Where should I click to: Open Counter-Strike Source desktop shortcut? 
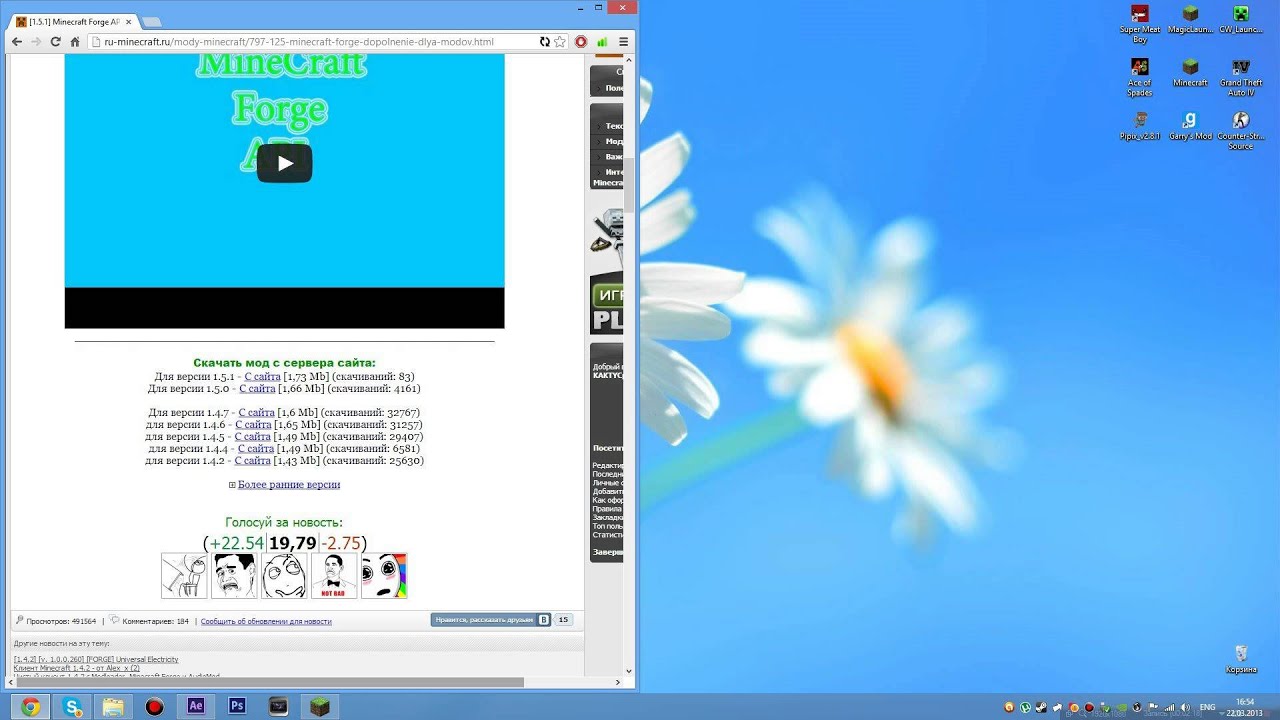(1241, 131)
